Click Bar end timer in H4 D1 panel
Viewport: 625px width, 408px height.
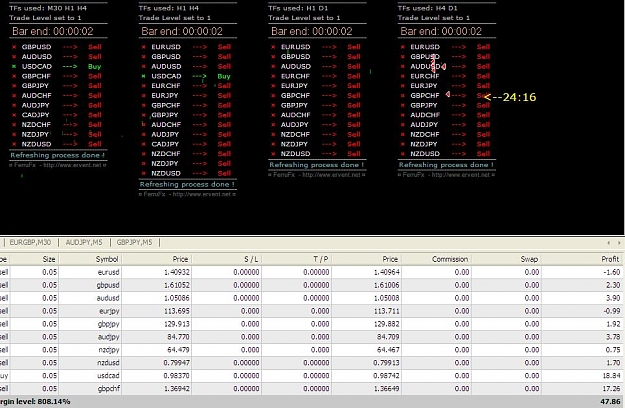pos(441,31)
